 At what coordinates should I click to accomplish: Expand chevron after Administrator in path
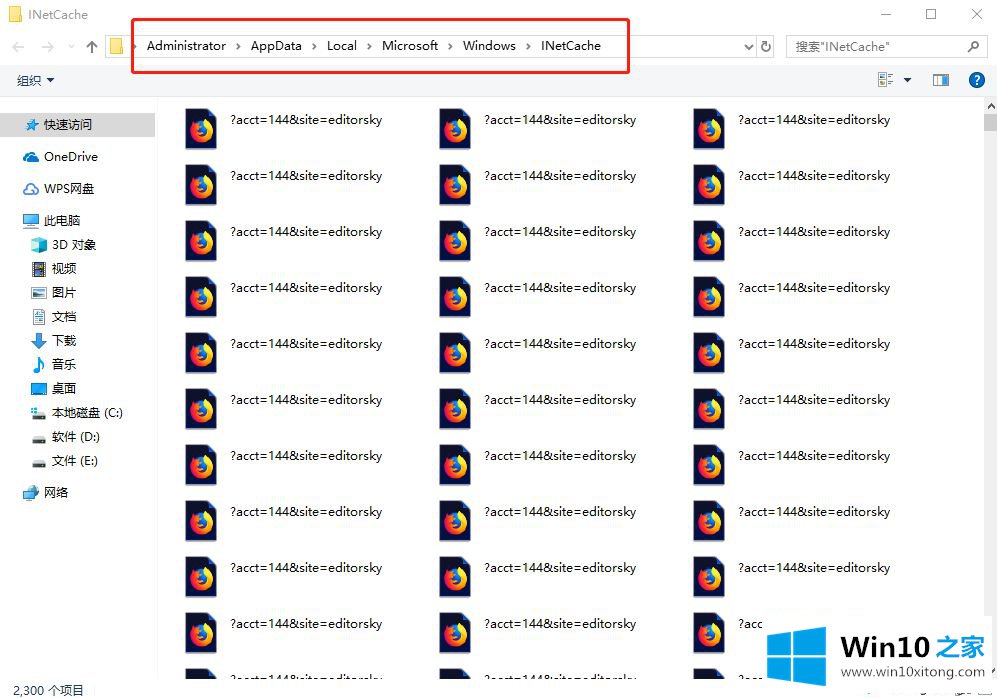[238, 46]
